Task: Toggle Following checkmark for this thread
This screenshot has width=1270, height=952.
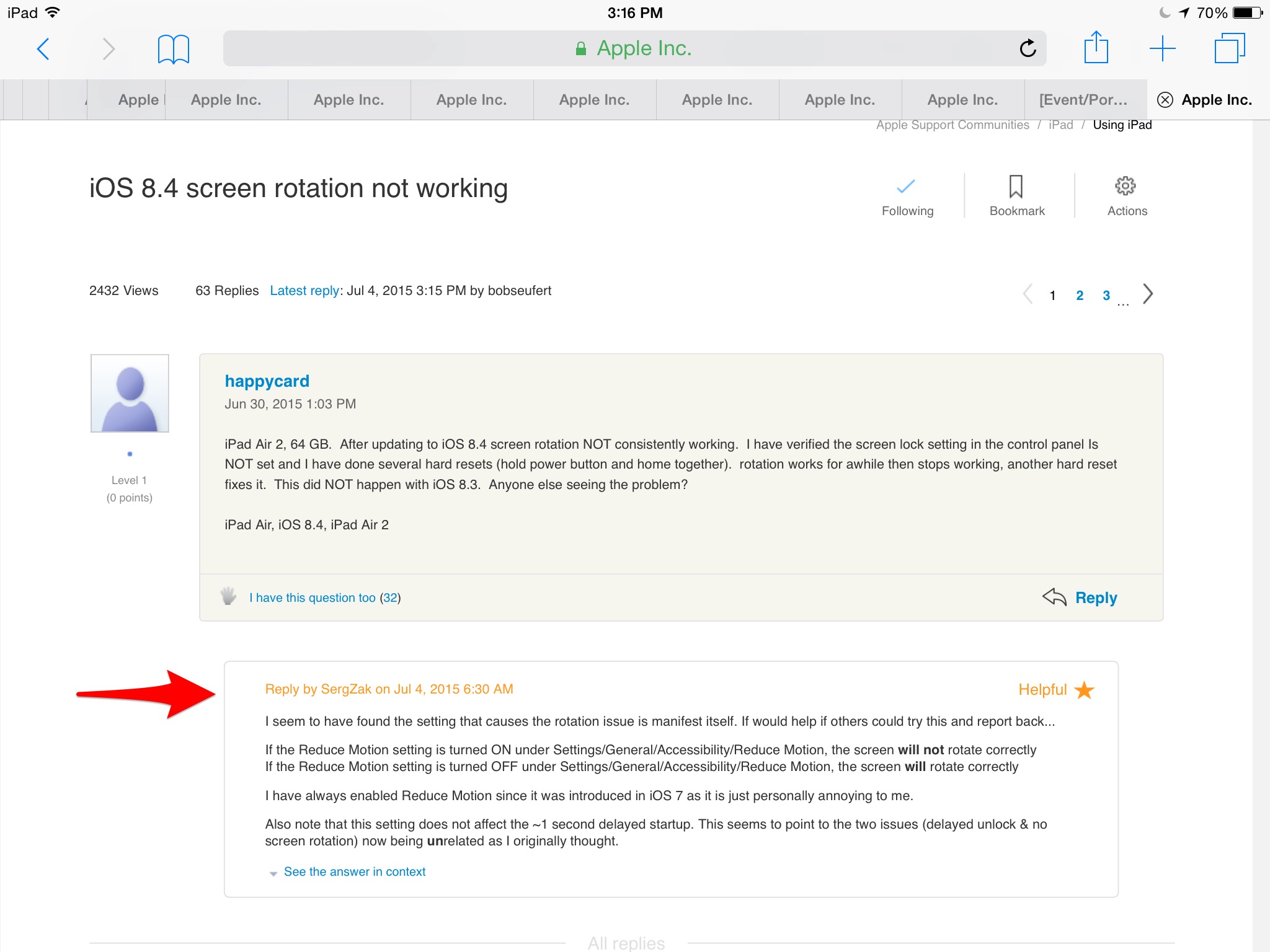Action: pos(906,187)
